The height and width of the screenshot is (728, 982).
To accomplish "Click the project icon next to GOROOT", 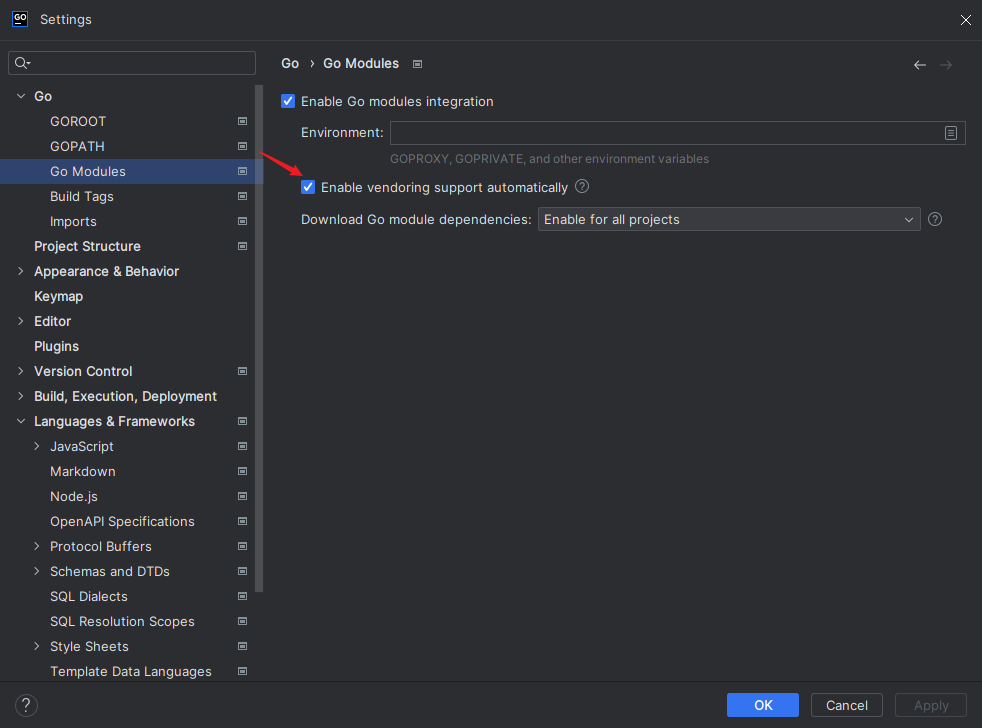I will coord(242,121).
